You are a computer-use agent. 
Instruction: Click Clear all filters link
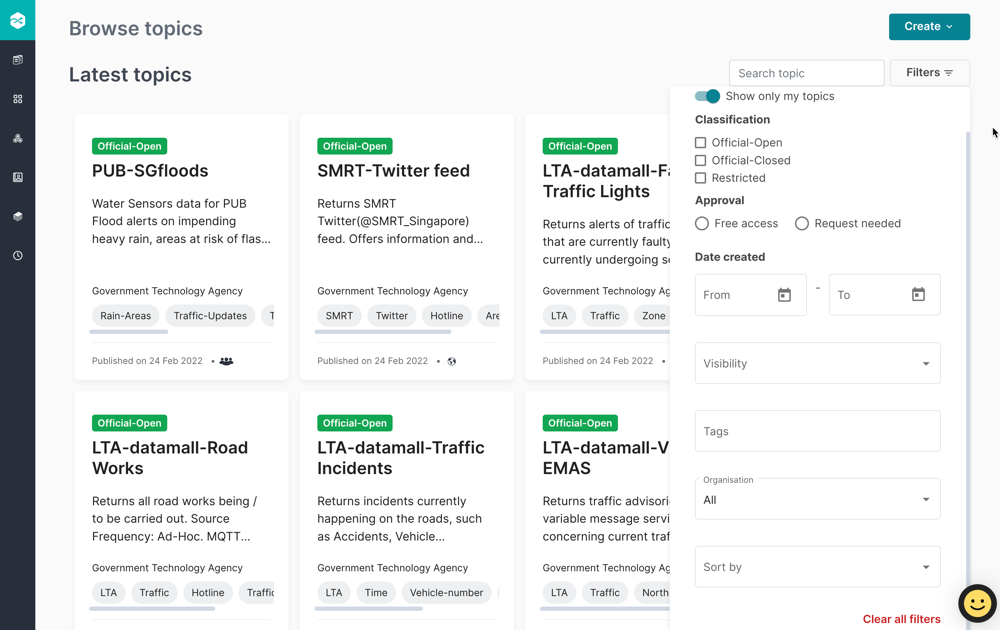pos(901,619)
